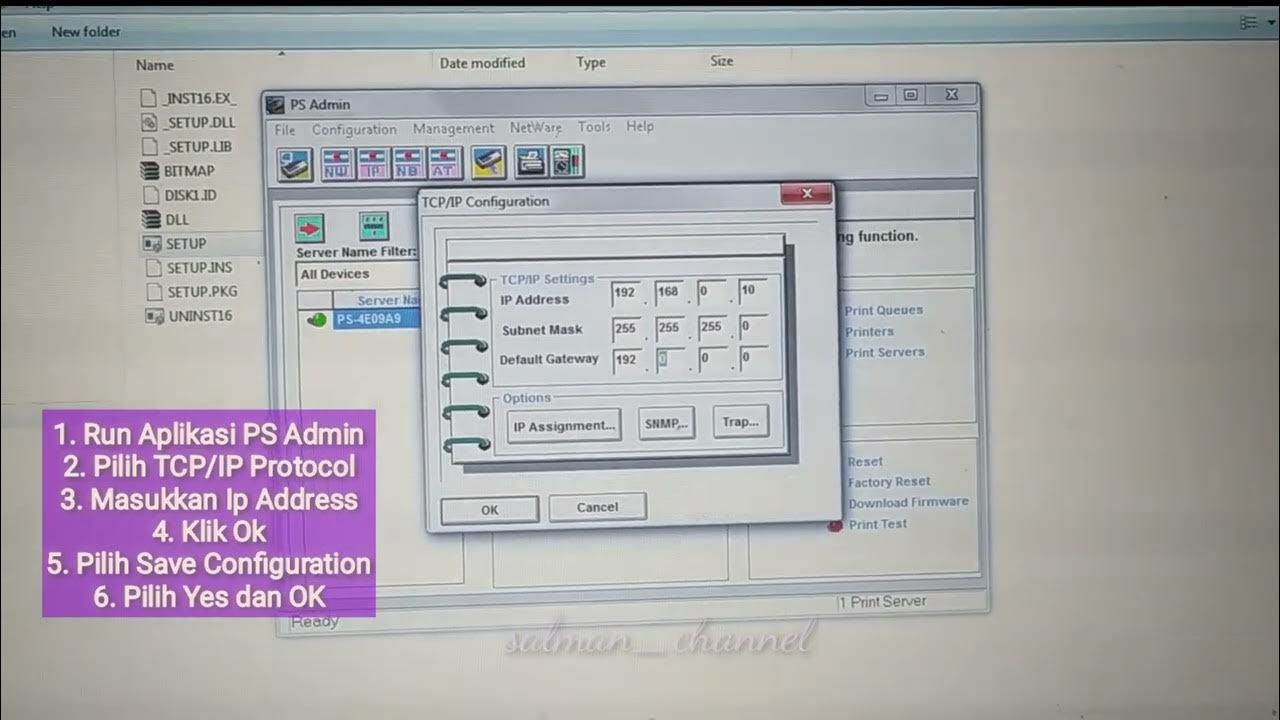Click the Print Servers link
This screenshot has width=1280, height=720.
click(885, 352)
